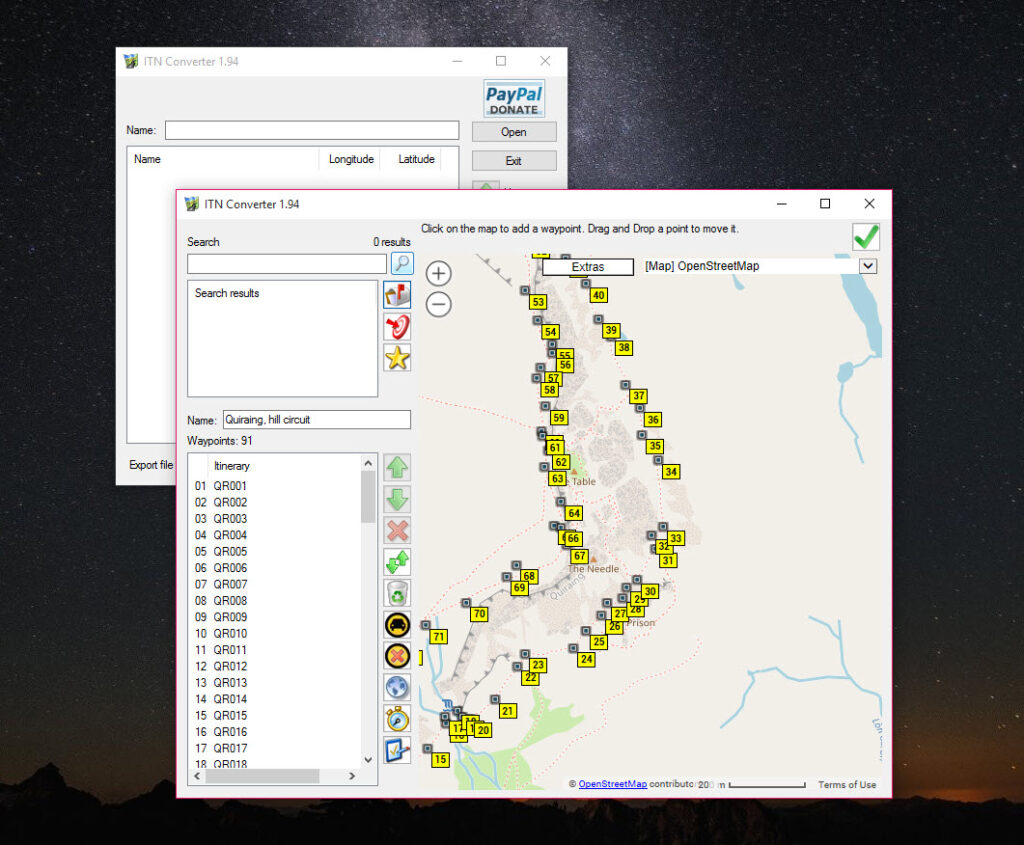Zoom out on the map
Viewport: 1024px width, 845px height.
tap(439, 305)
